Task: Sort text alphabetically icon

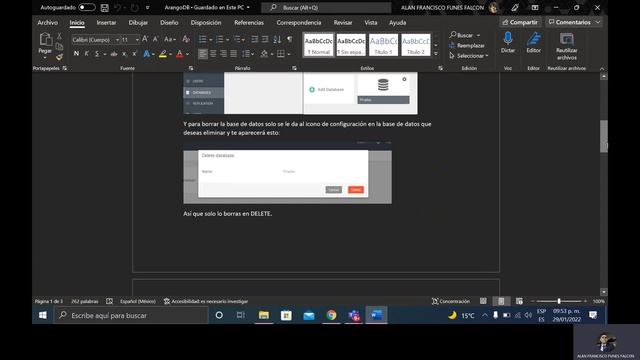Action: pyautogui.click(x=277, y=39)
